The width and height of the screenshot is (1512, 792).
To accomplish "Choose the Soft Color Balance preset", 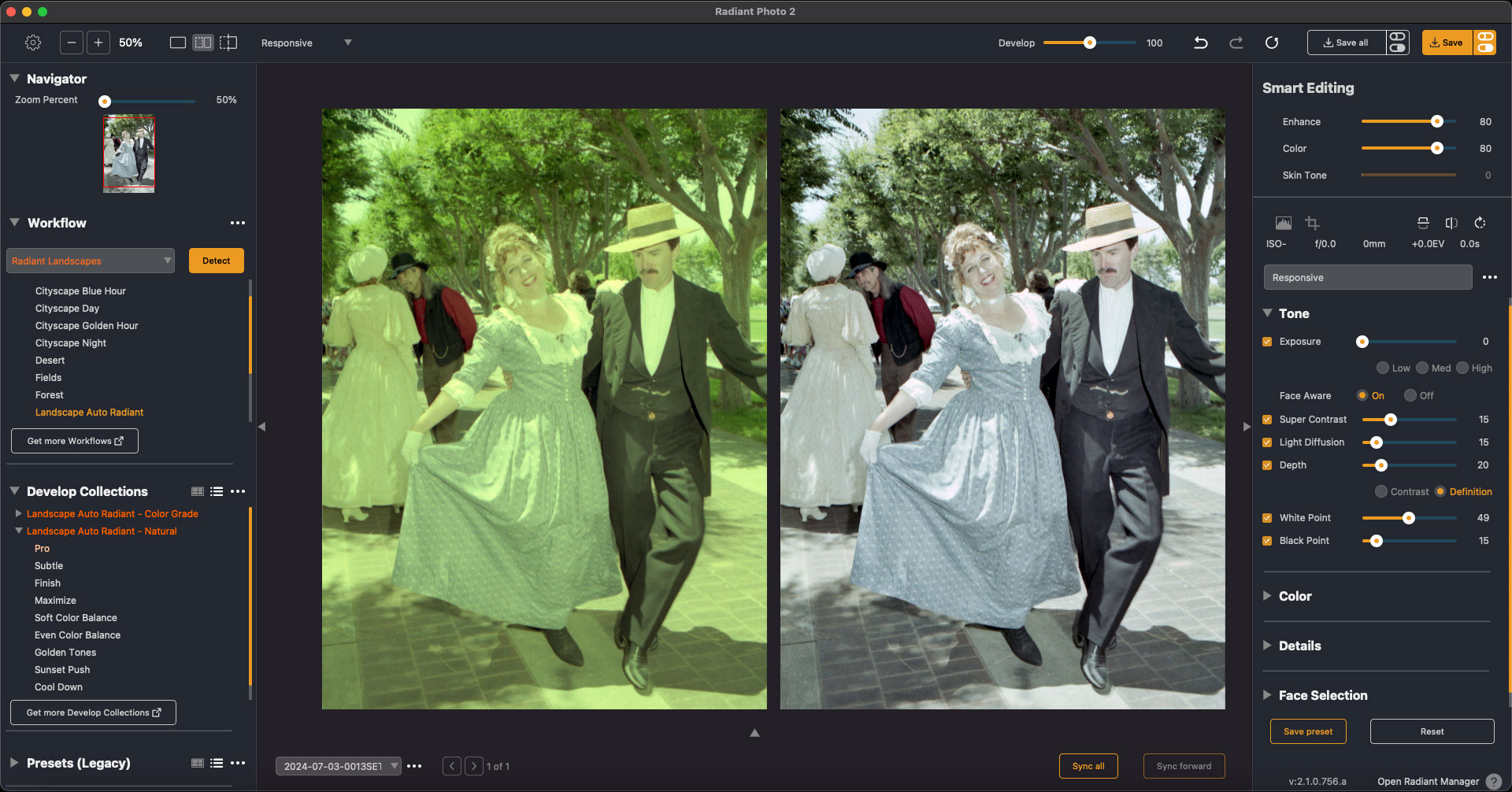I will 76,618.
